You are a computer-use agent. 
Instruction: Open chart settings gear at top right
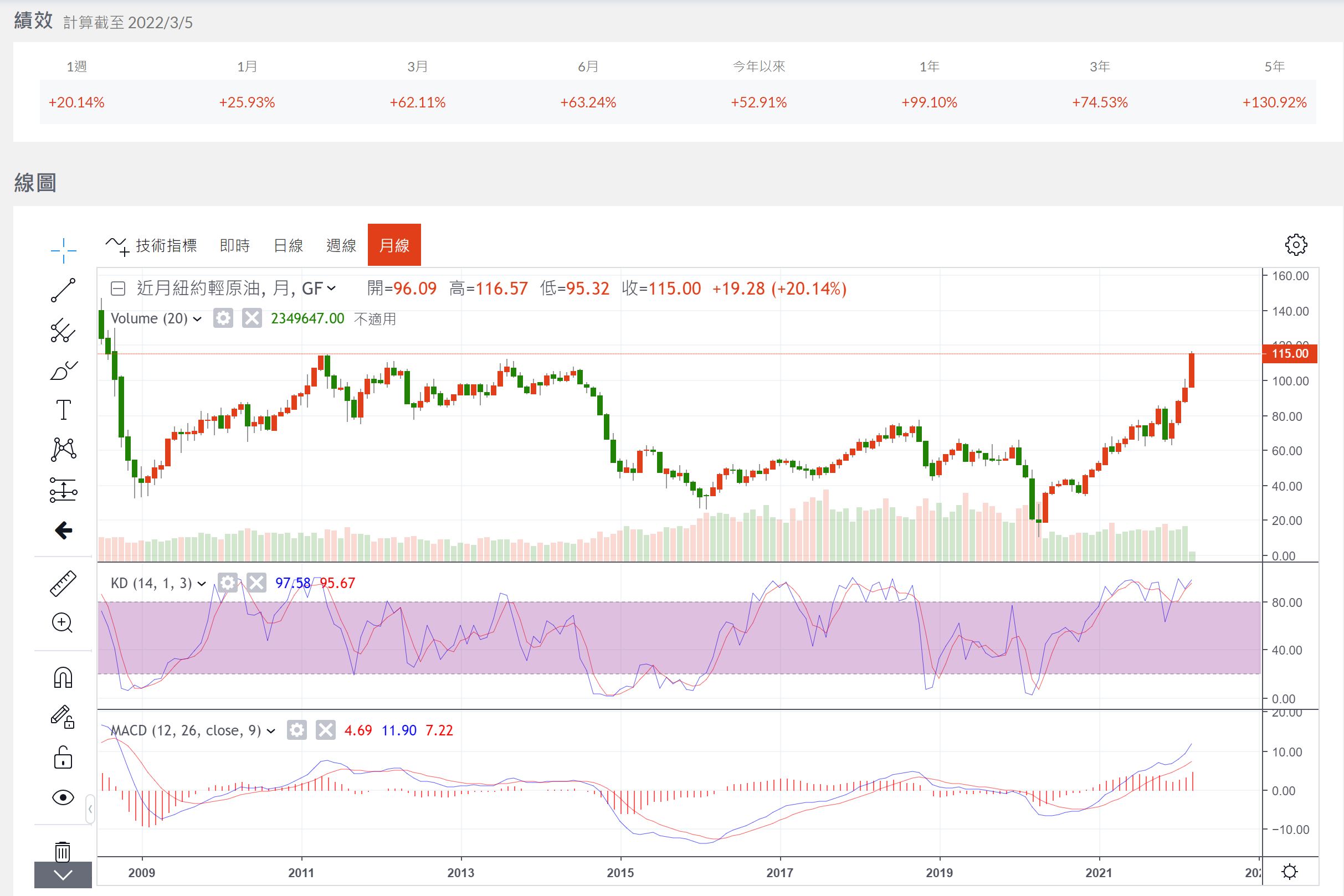(x=1295, y=245)
